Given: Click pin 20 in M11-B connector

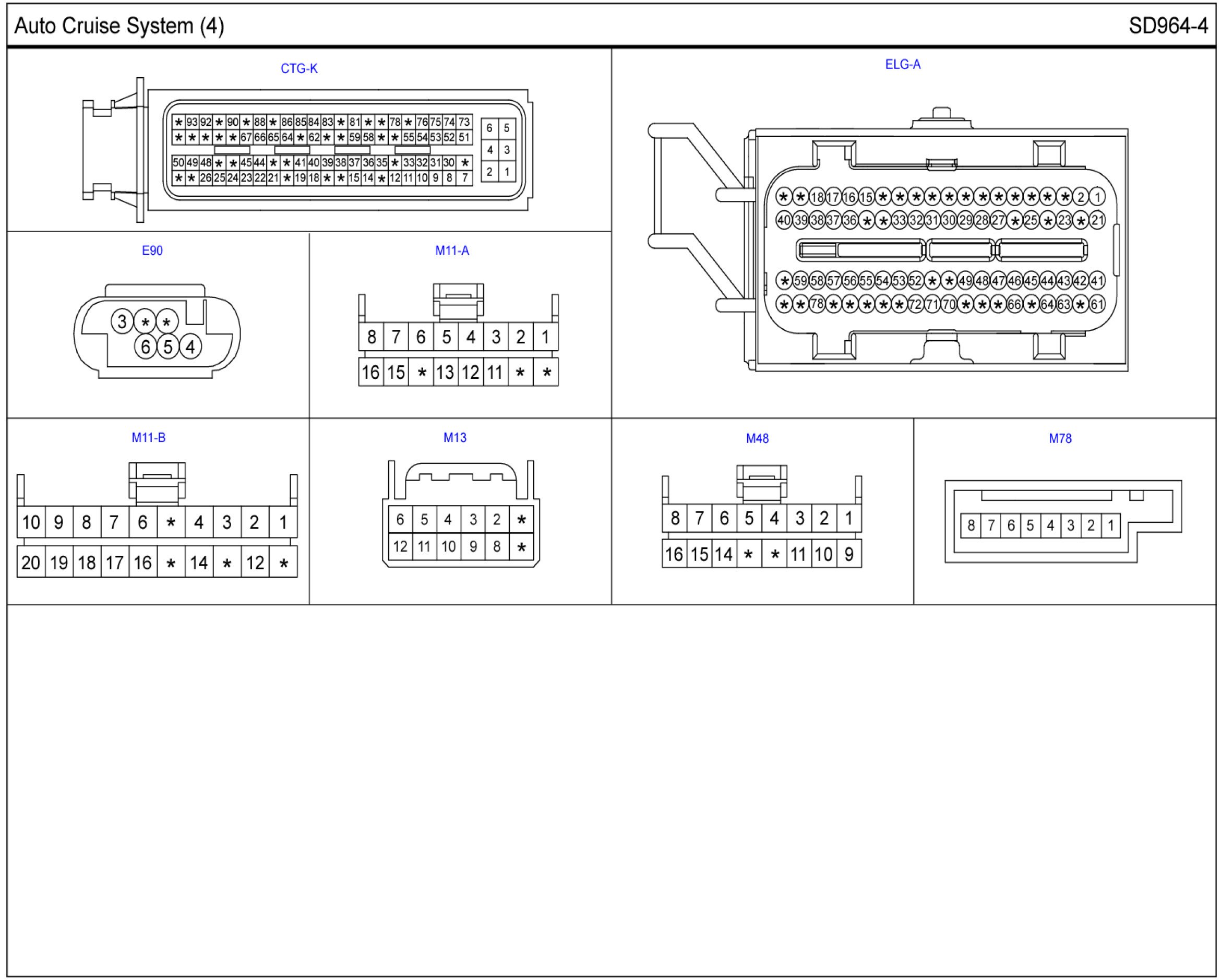Looking at the screenshot, I should (x=31, y=563).
